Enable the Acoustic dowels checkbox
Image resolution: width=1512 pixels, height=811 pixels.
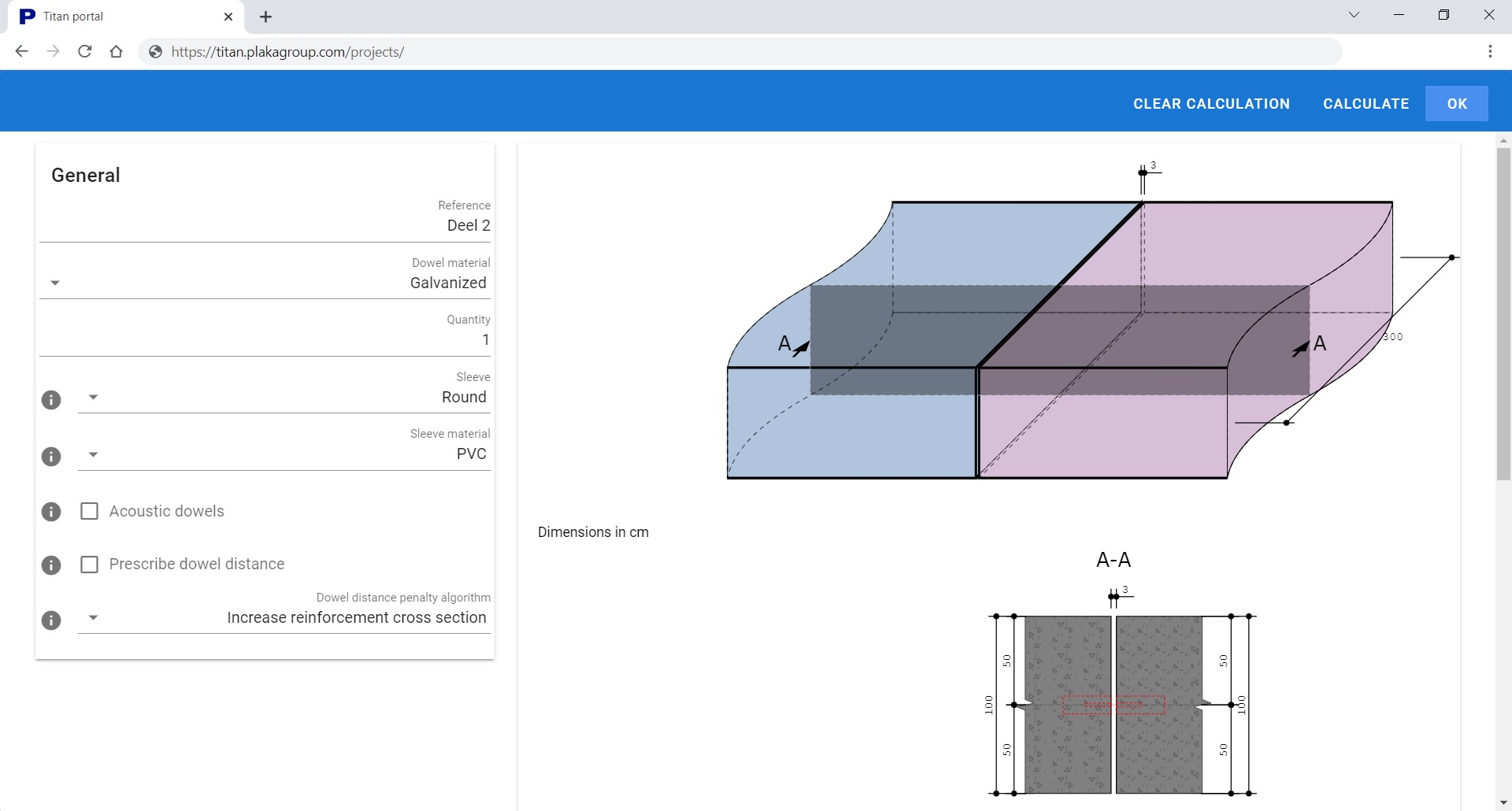tap(90, 512)
